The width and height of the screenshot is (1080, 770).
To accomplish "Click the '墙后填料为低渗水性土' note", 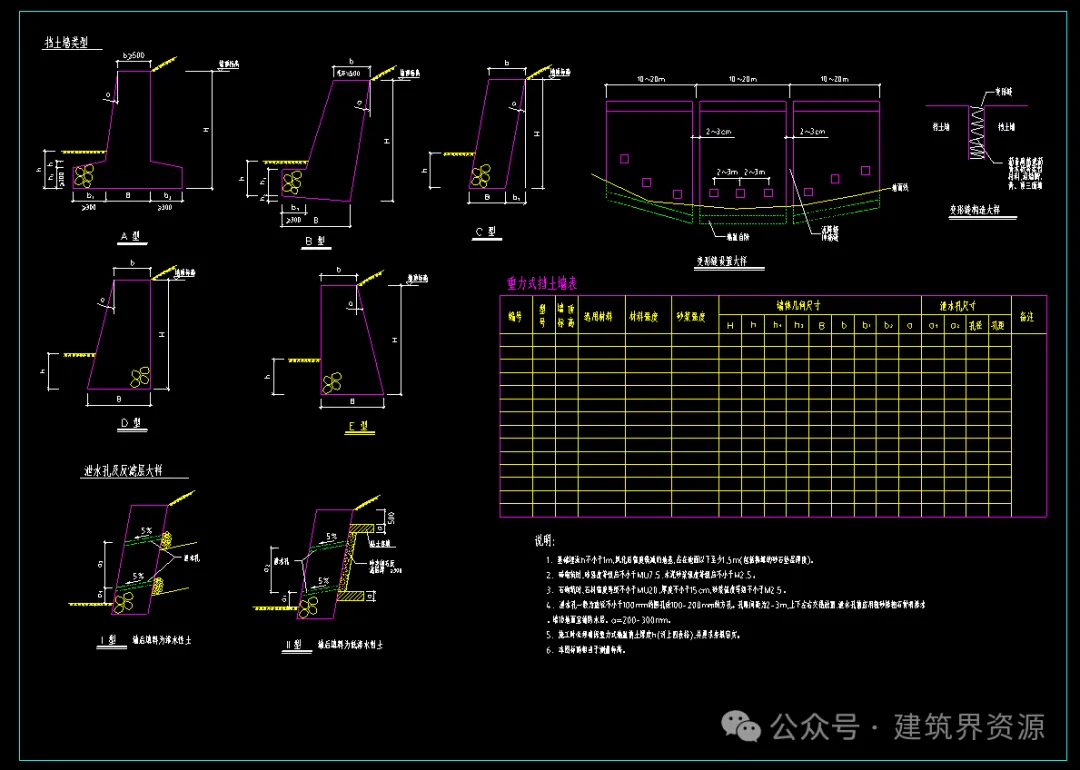I will tap(349, 645).
